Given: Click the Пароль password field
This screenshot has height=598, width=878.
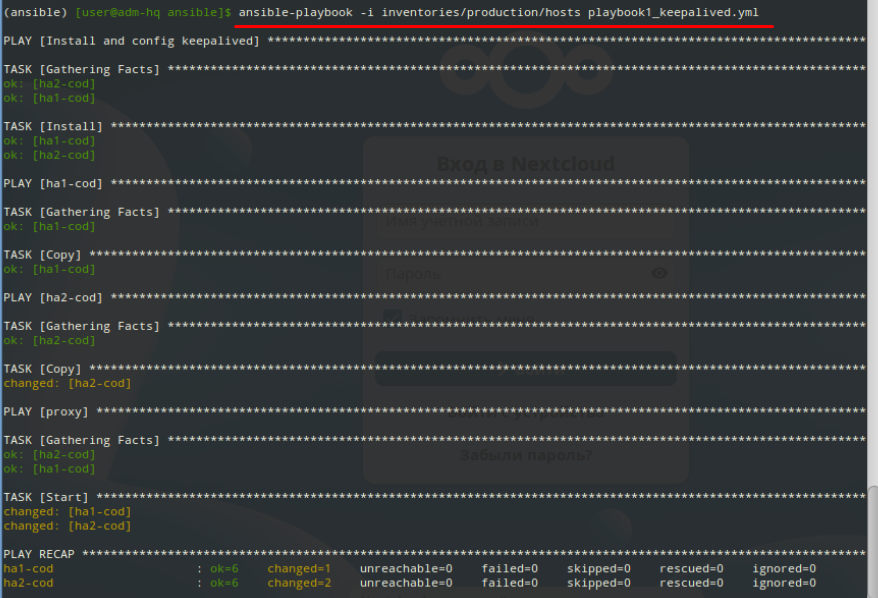Looking at the screenshot, I should click(x=510, y=273).
